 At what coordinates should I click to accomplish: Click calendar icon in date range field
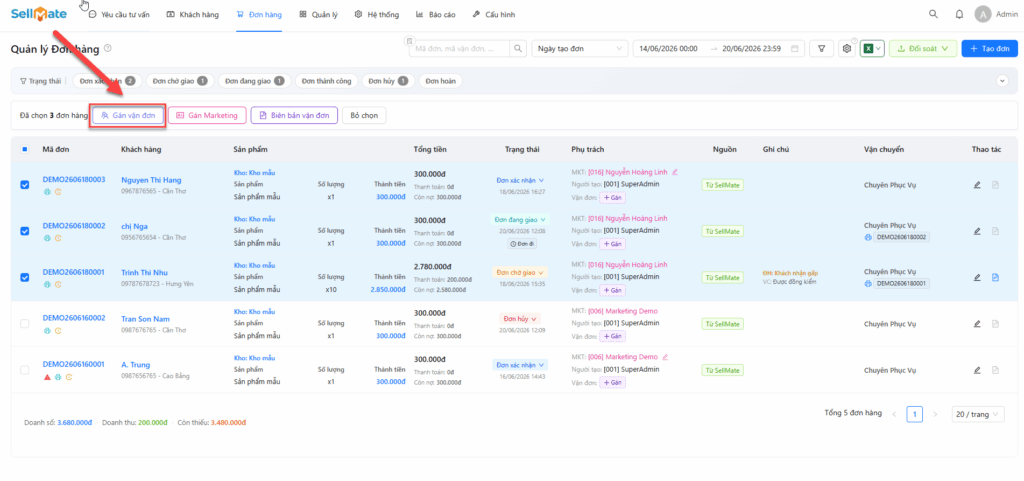pos(794,49)
